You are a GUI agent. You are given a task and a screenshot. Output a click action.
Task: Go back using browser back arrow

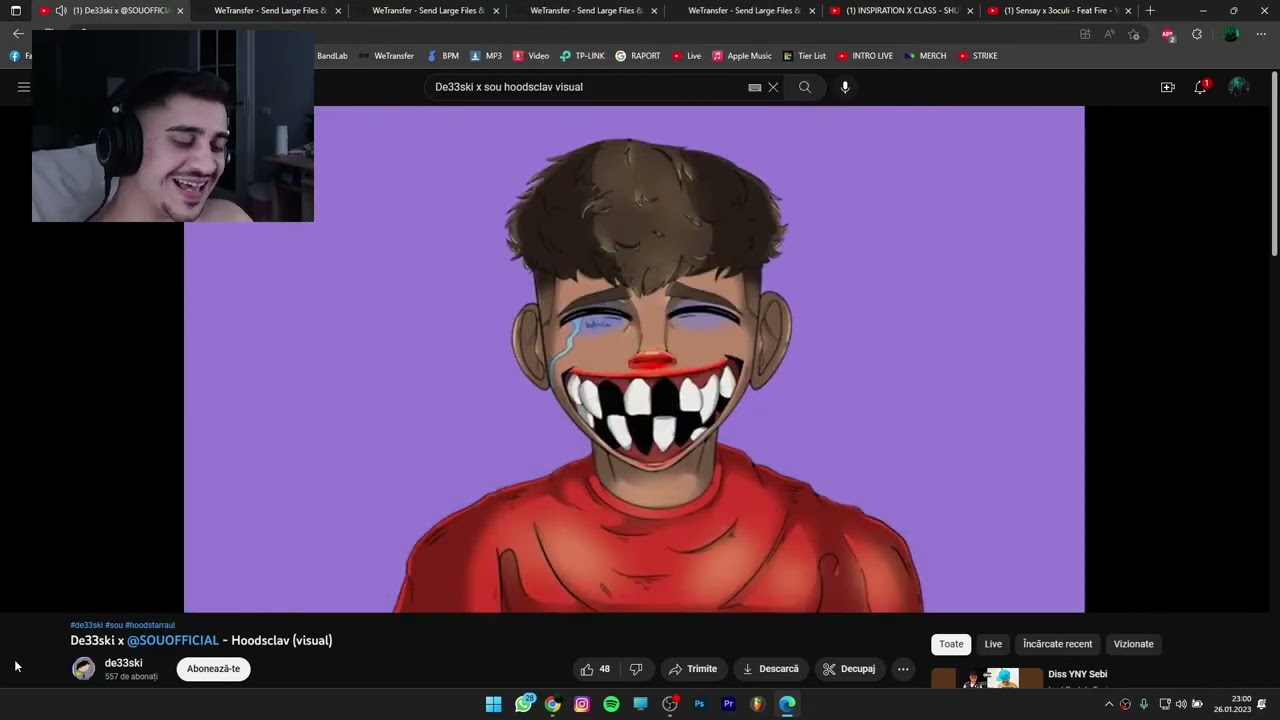click(18, 33)
